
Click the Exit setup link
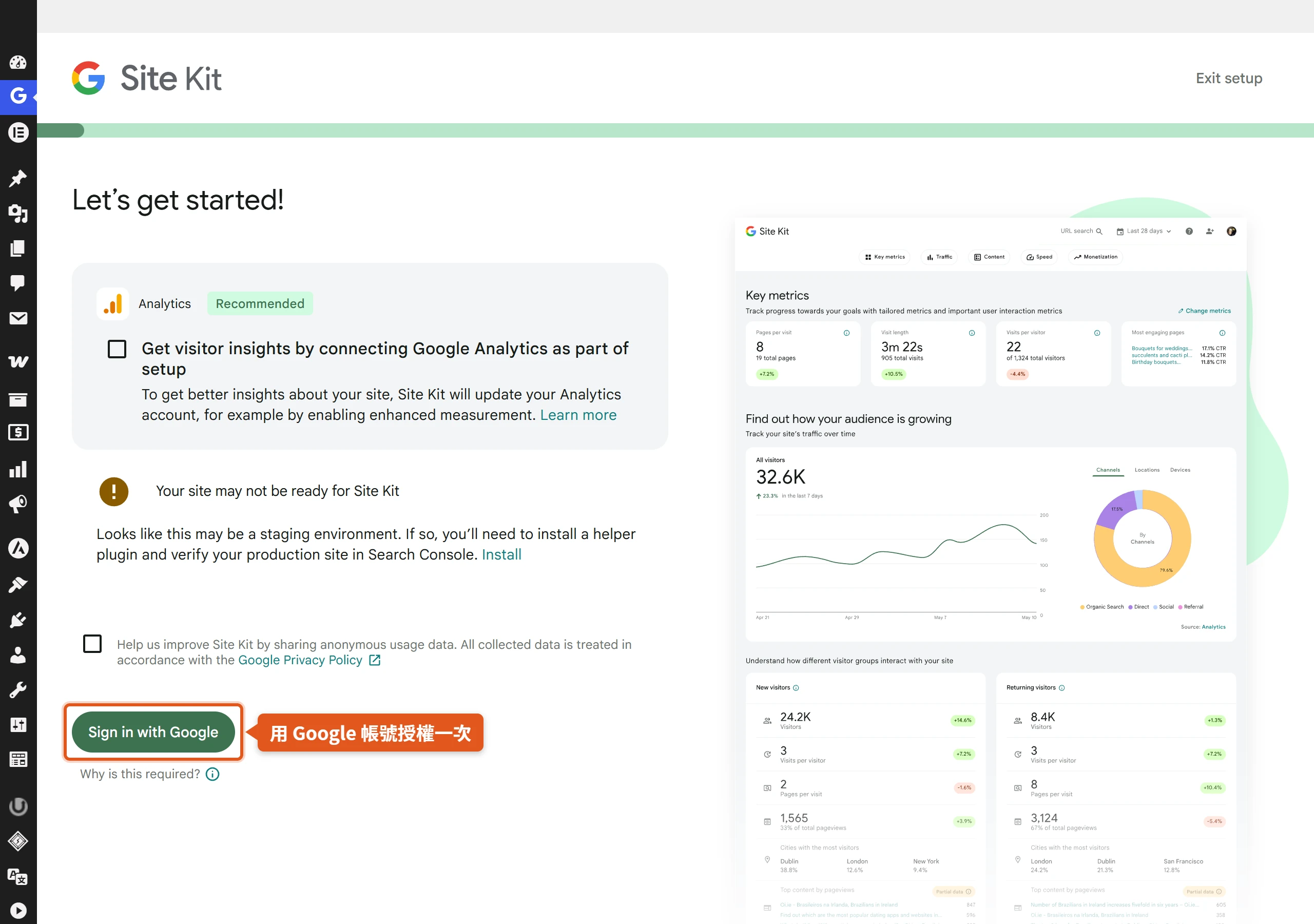(x=1229, y=78)
